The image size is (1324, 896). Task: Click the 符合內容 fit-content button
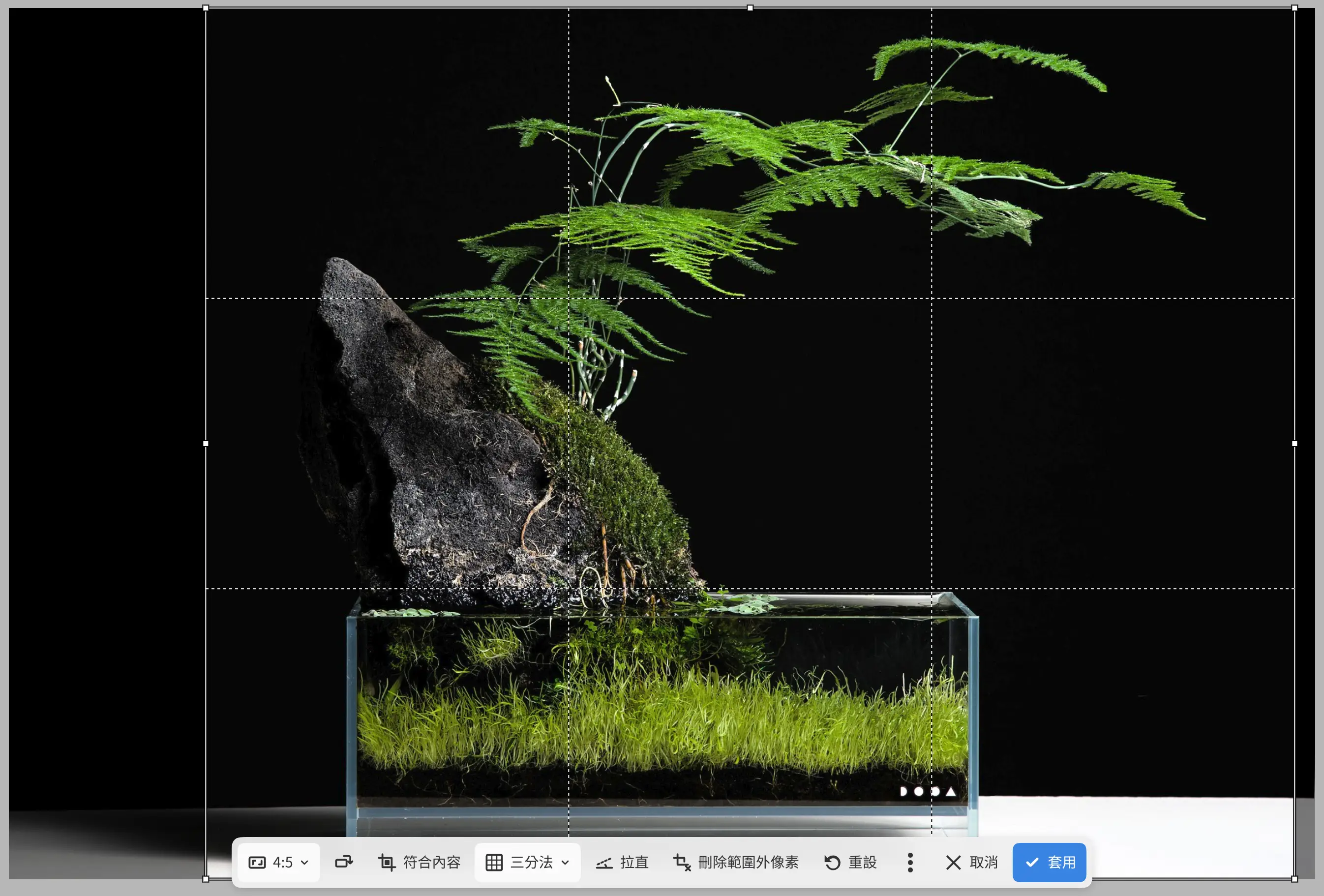[420, 862]
